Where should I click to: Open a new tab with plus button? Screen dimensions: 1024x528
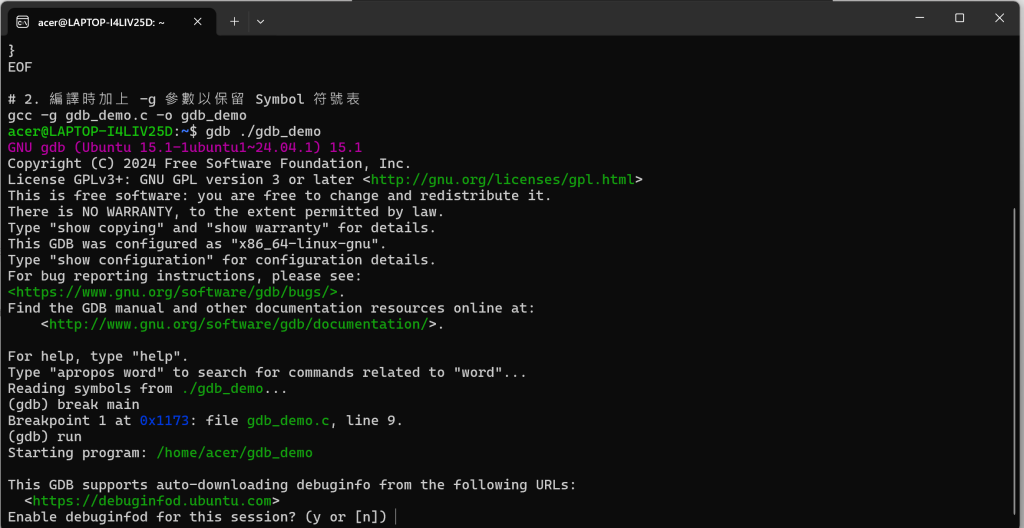click(234, 22)
